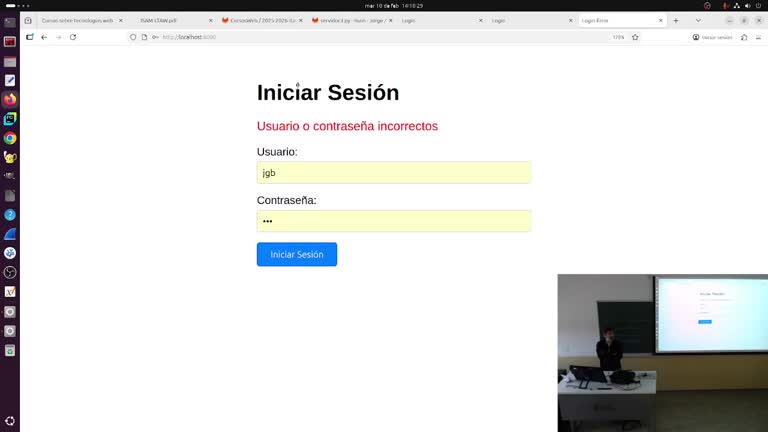Open the new tab plus button
The image size is (768, 432).
point(677,20)
